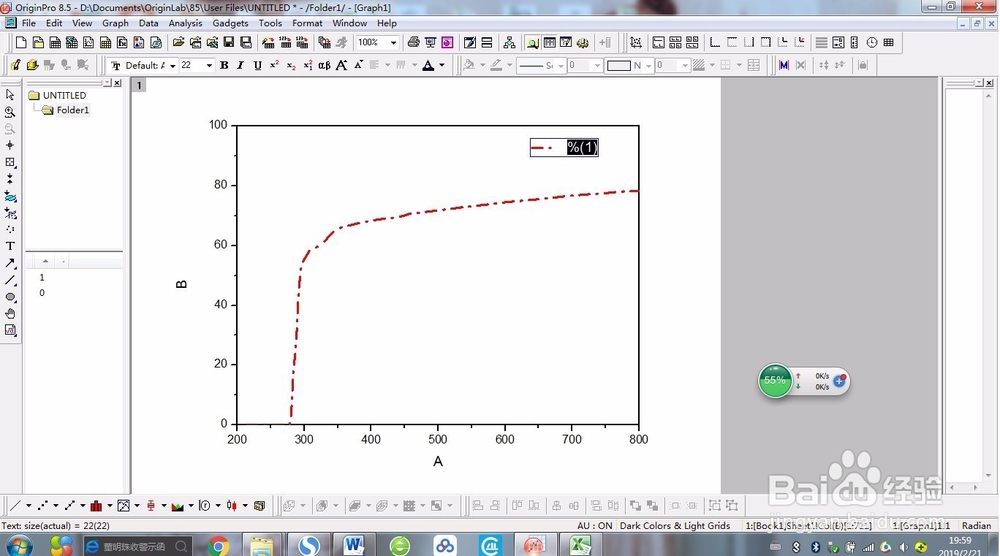Open the line style dropdown
Screen dimensions: 1000x556
click(x=561, y=65)
